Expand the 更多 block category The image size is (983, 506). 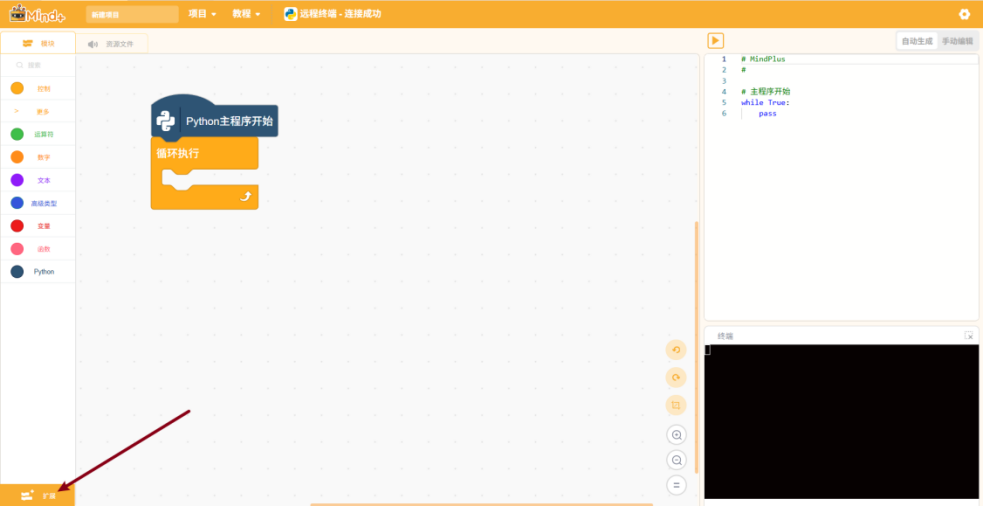38,112
